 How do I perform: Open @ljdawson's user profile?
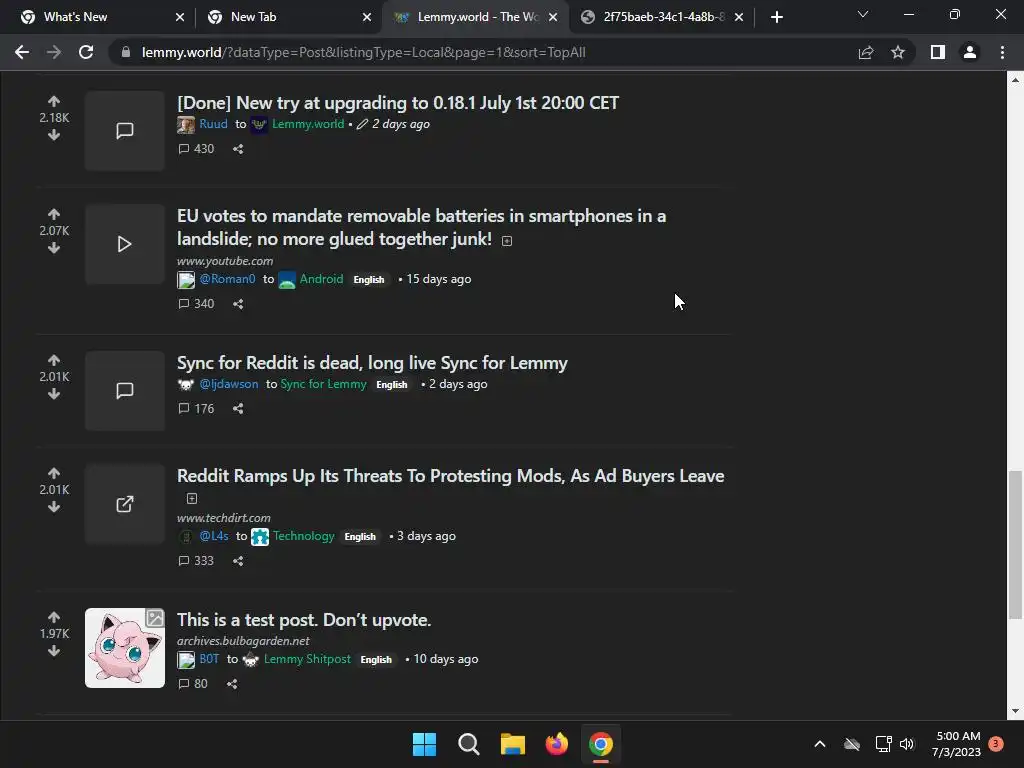pyautogui.click(x=229, y=384)
